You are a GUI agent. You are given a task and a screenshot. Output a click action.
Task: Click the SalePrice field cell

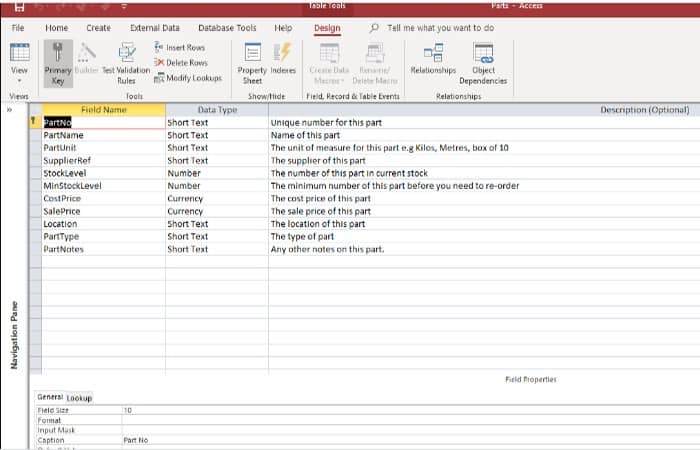point(104,211)
